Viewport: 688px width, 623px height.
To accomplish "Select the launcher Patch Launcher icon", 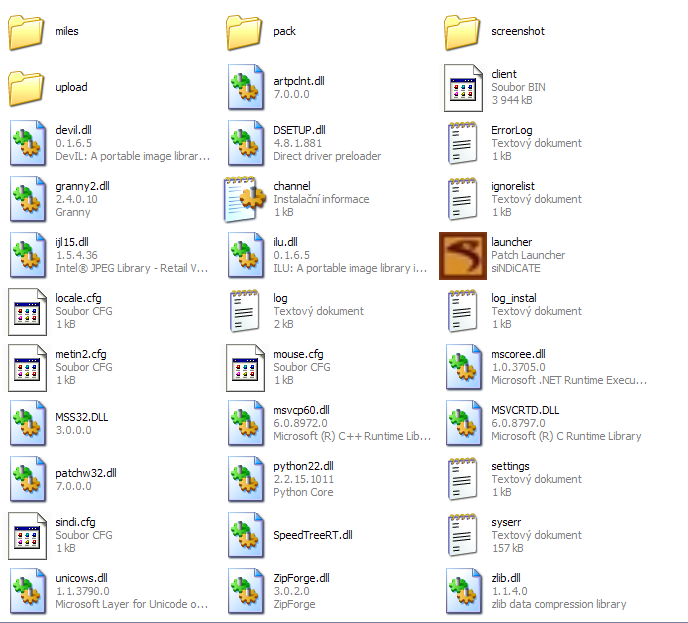I will [x=463, y=256].
